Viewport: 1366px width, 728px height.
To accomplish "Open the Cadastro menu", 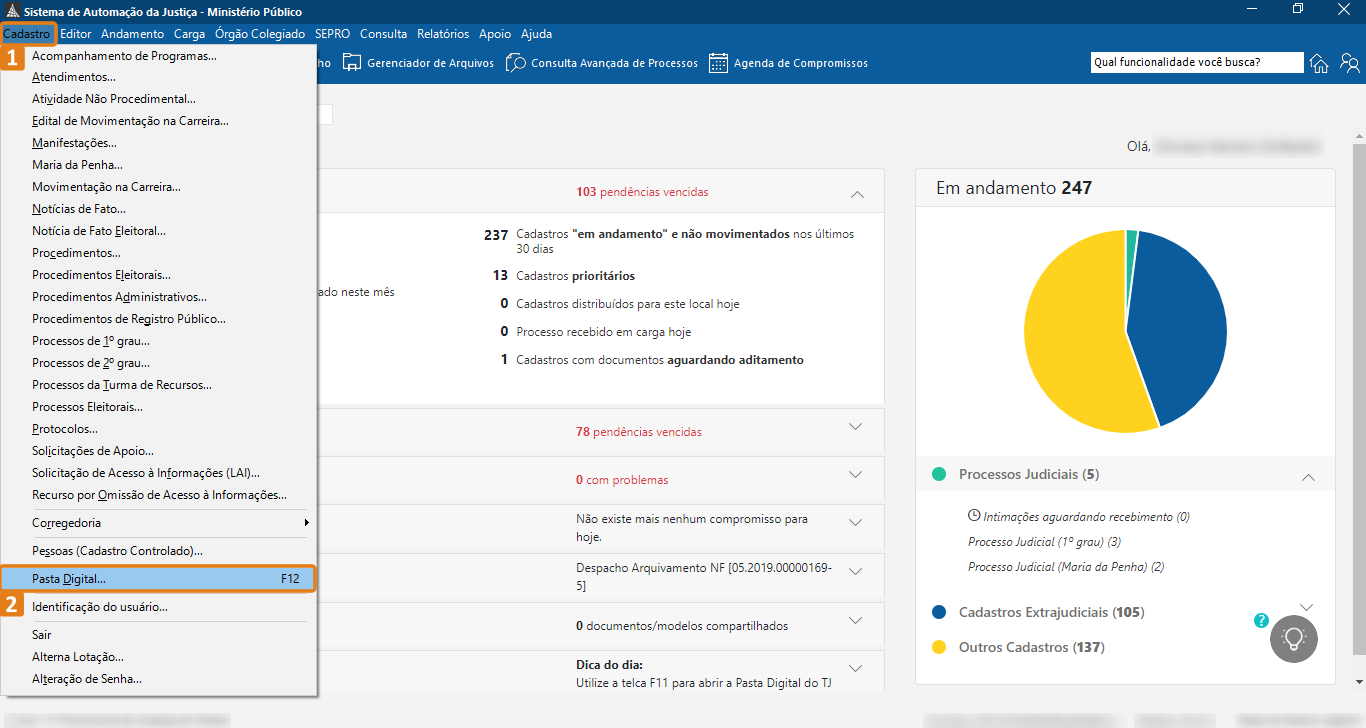I will tap(27, 34).
